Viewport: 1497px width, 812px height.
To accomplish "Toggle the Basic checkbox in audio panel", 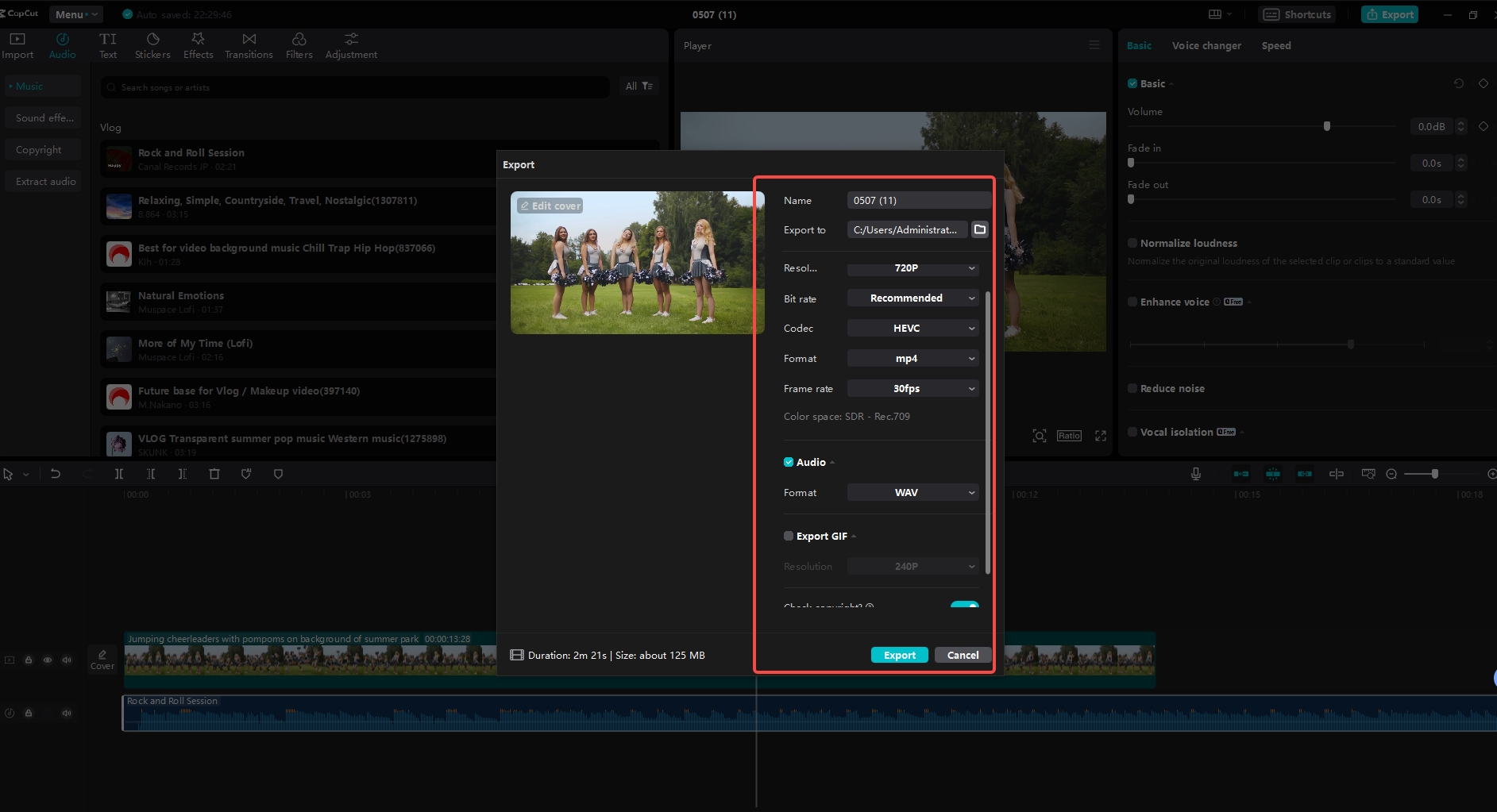I will click(x=1132, y=83).
